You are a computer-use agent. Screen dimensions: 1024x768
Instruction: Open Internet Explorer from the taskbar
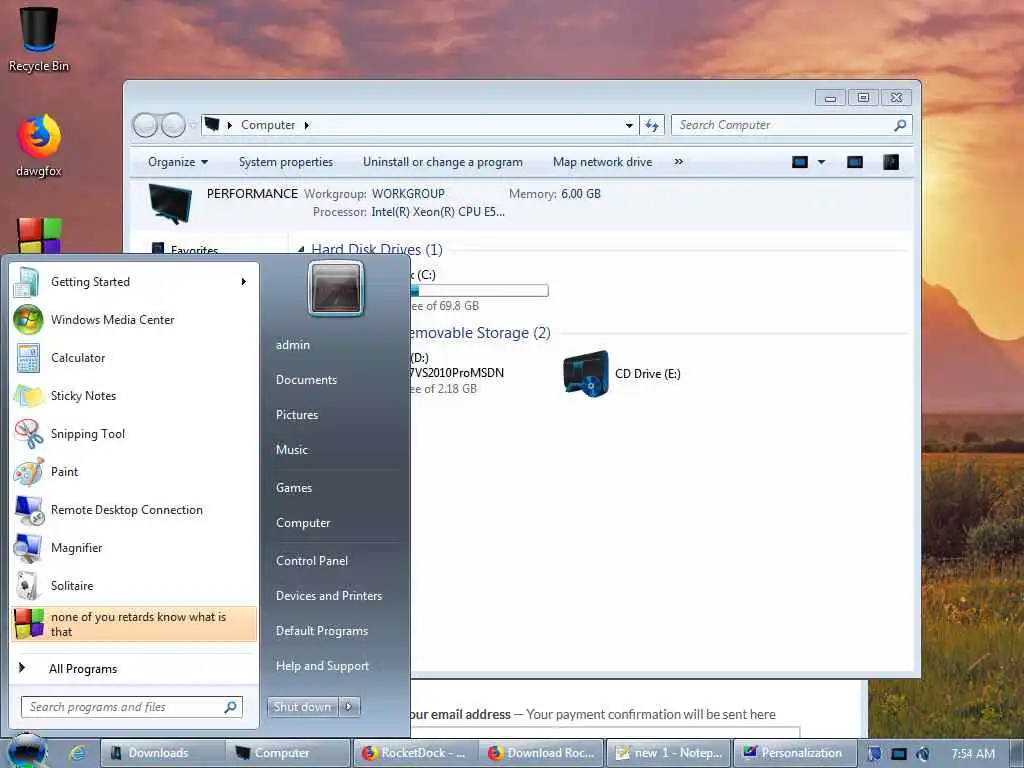click(77, 753)
